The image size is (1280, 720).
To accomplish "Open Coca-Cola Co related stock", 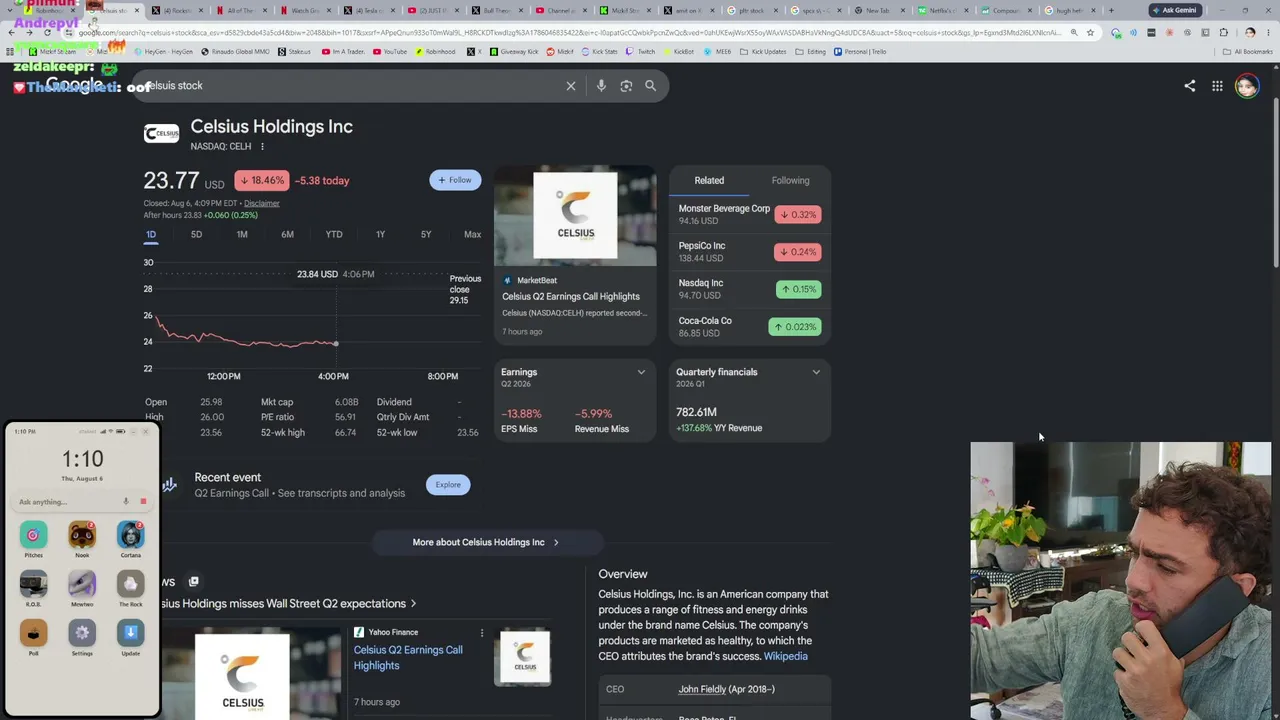I will (750, 327).
